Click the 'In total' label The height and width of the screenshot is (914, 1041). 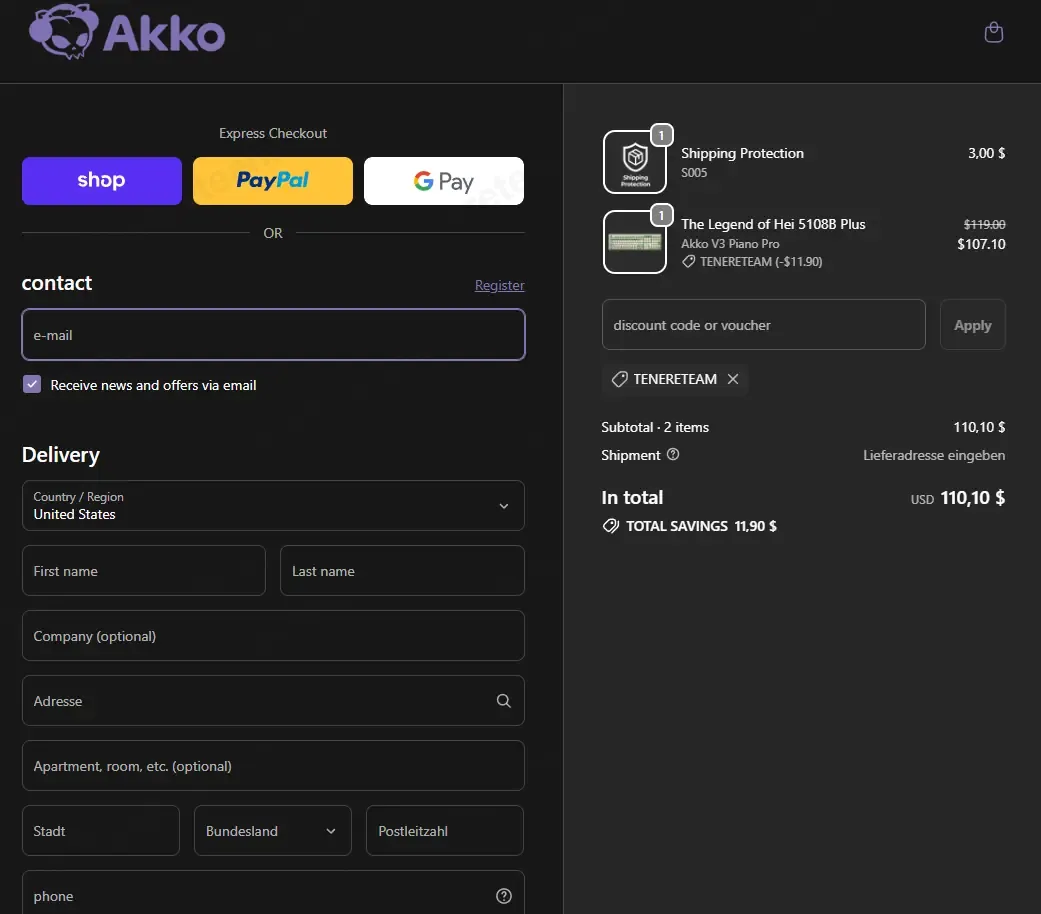tap(632, 498)
